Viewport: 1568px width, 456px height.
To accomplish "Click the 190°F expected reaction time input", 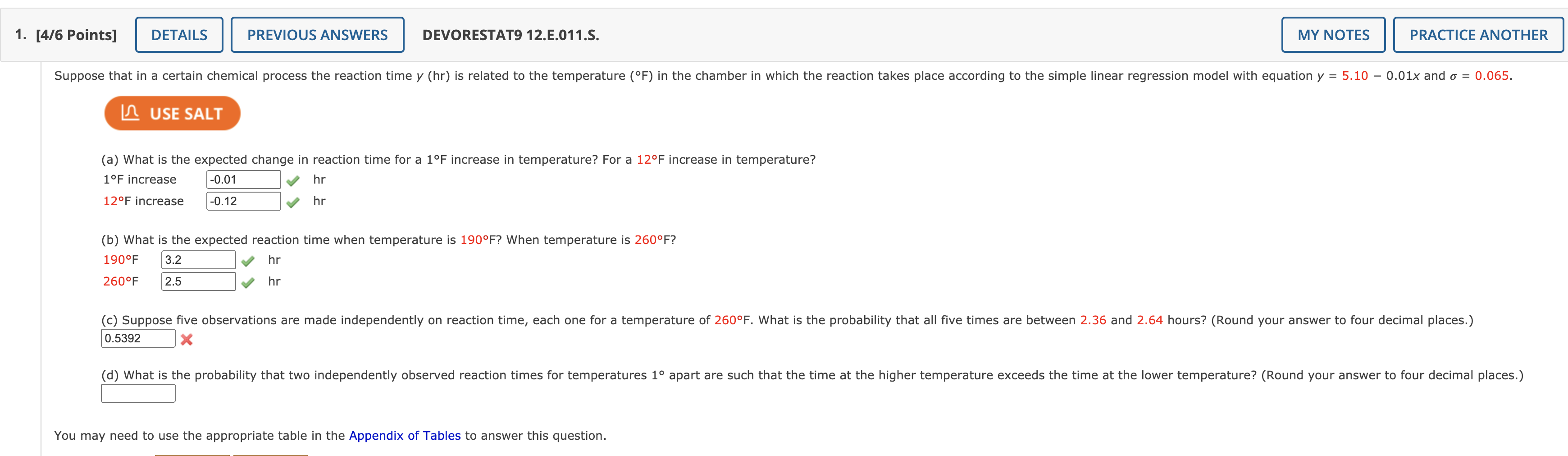I will (198, 259).
